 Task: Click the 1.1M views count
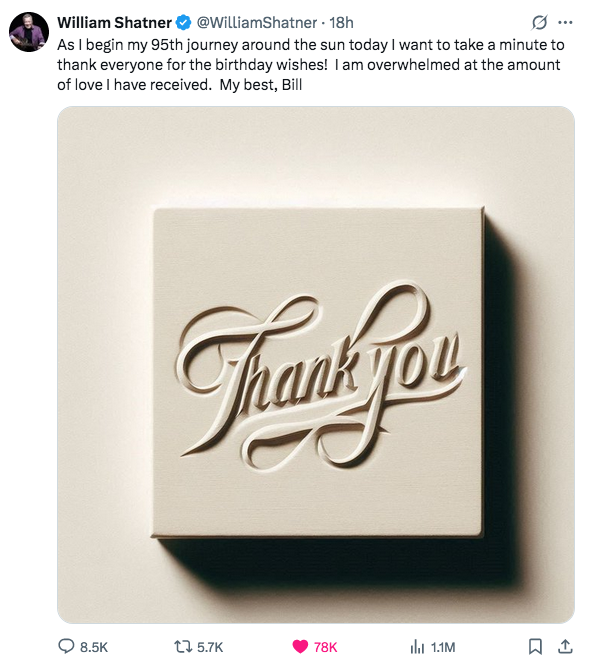point(443,647)
